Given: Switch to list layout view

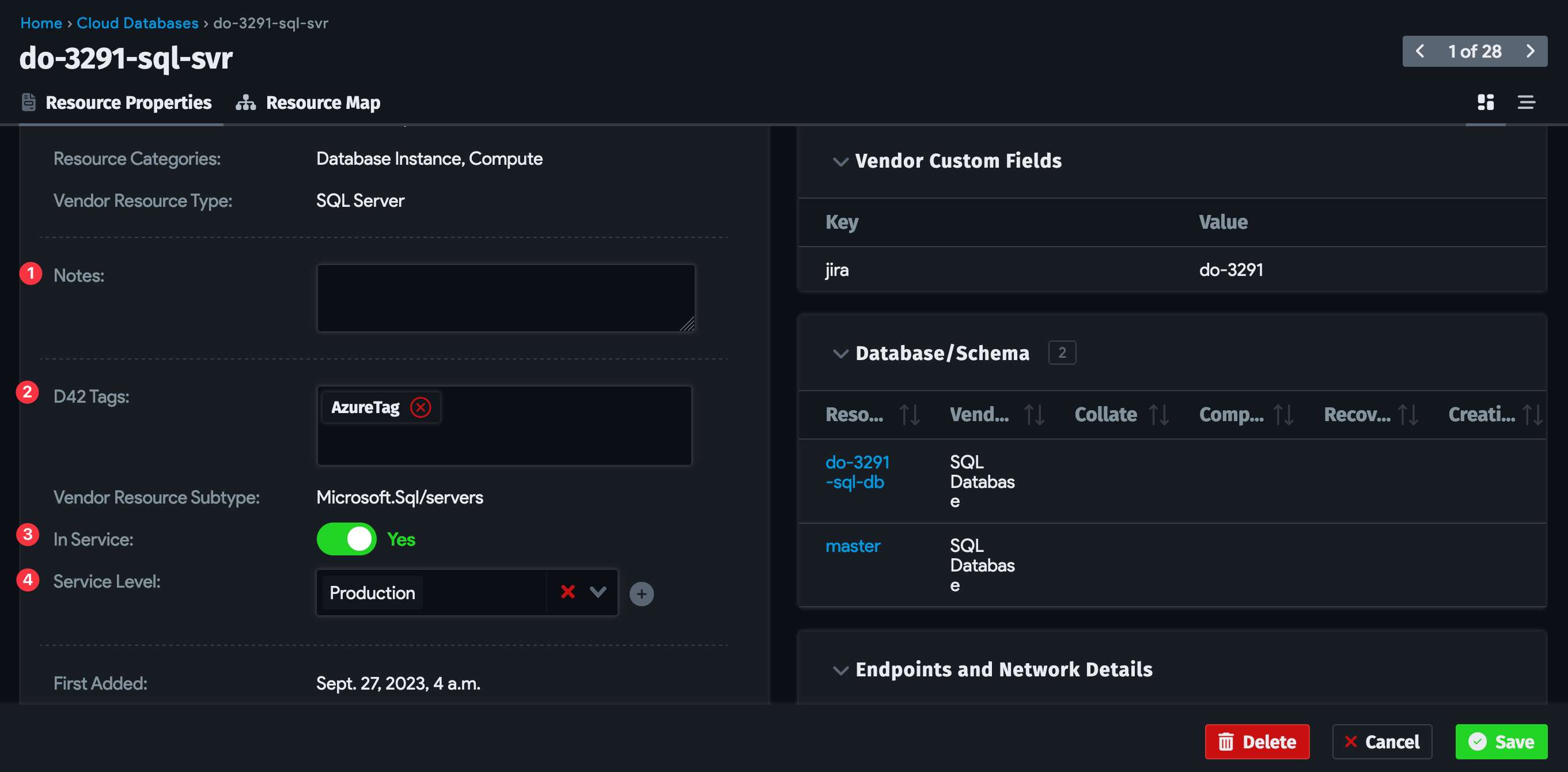Looking at the screenshot, I should [x=1527, y=101].
